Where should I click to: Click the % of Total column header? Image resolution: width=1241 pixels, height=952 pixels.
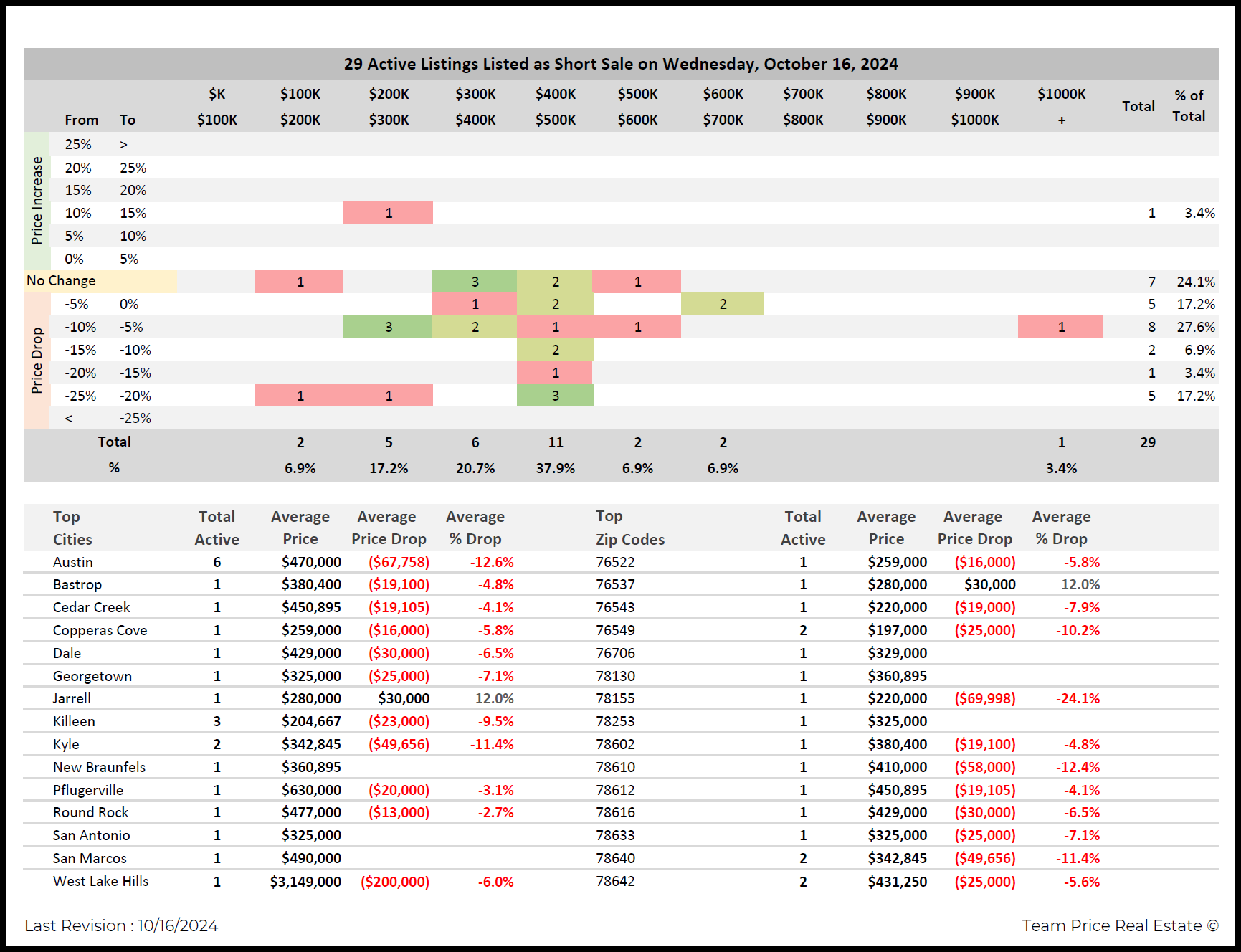coord(1188,105)
